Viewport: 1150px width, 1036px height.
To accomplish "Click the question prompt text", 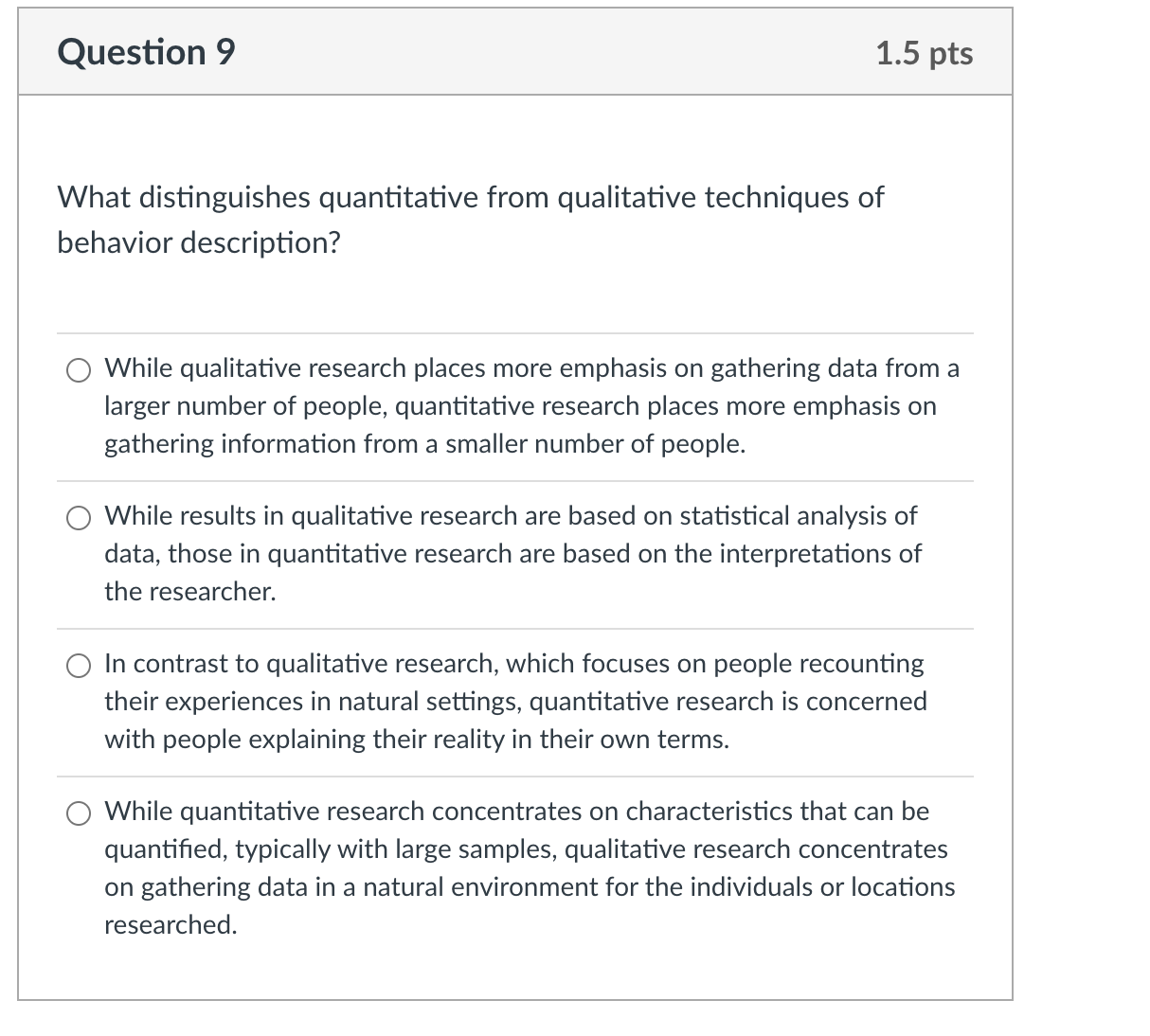I will point(469,218).
